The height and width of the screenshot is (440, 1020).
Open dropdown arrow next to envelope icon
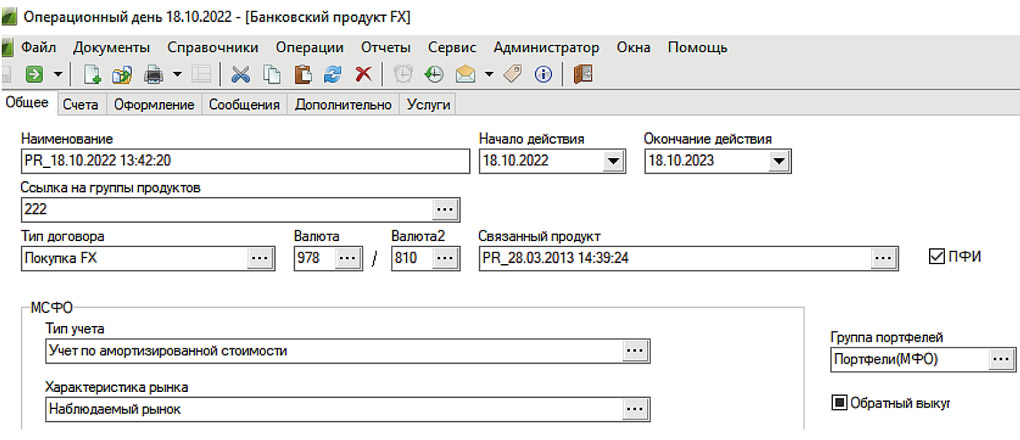[x=489, y=74]
